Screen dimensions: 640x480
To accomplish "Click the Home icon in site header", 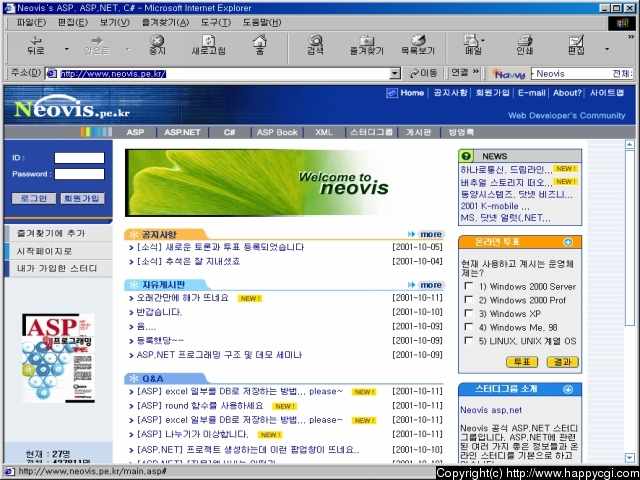I will click(391, 93).
